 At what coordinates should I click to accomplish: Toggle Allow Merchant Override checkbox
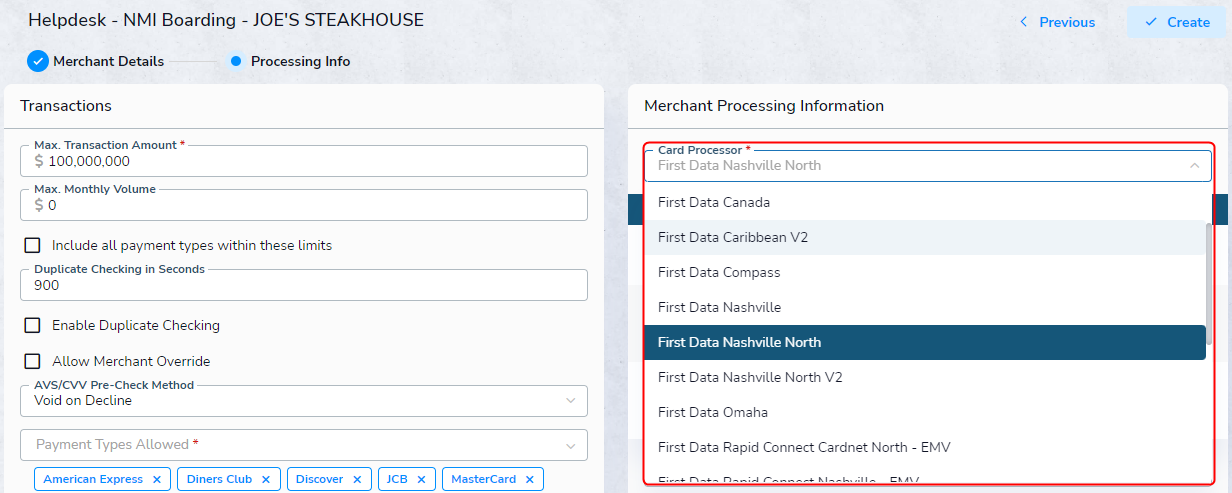[x=33, y=361]
